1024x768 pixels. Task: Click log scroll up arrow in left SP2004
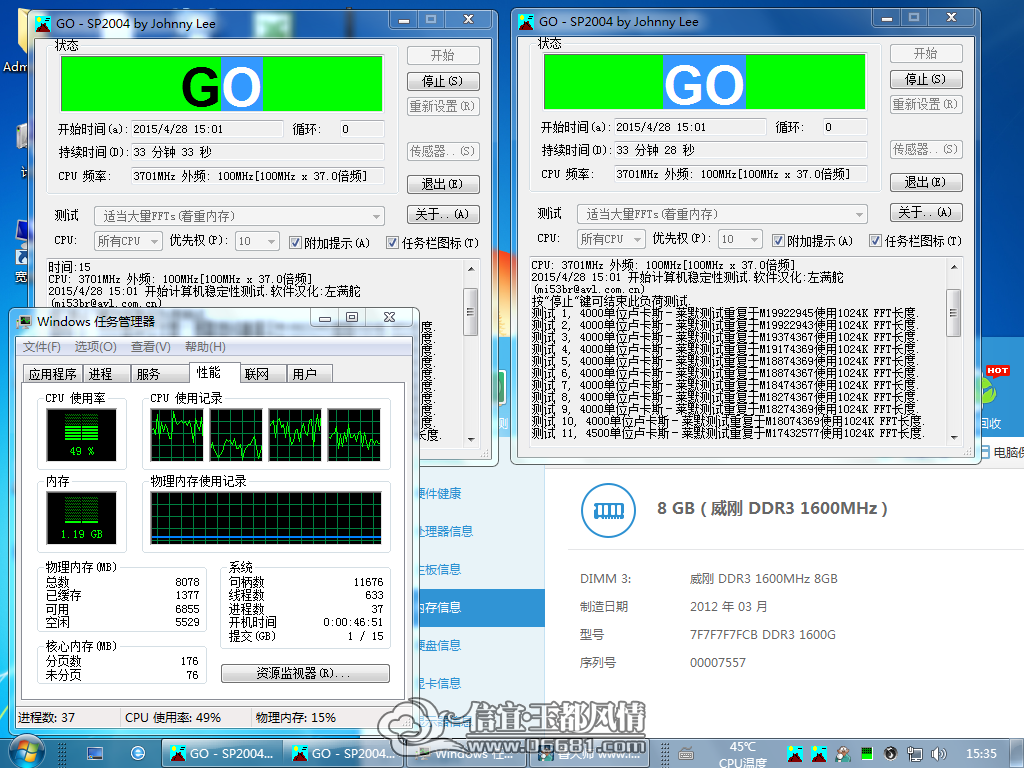click(470, 268)
